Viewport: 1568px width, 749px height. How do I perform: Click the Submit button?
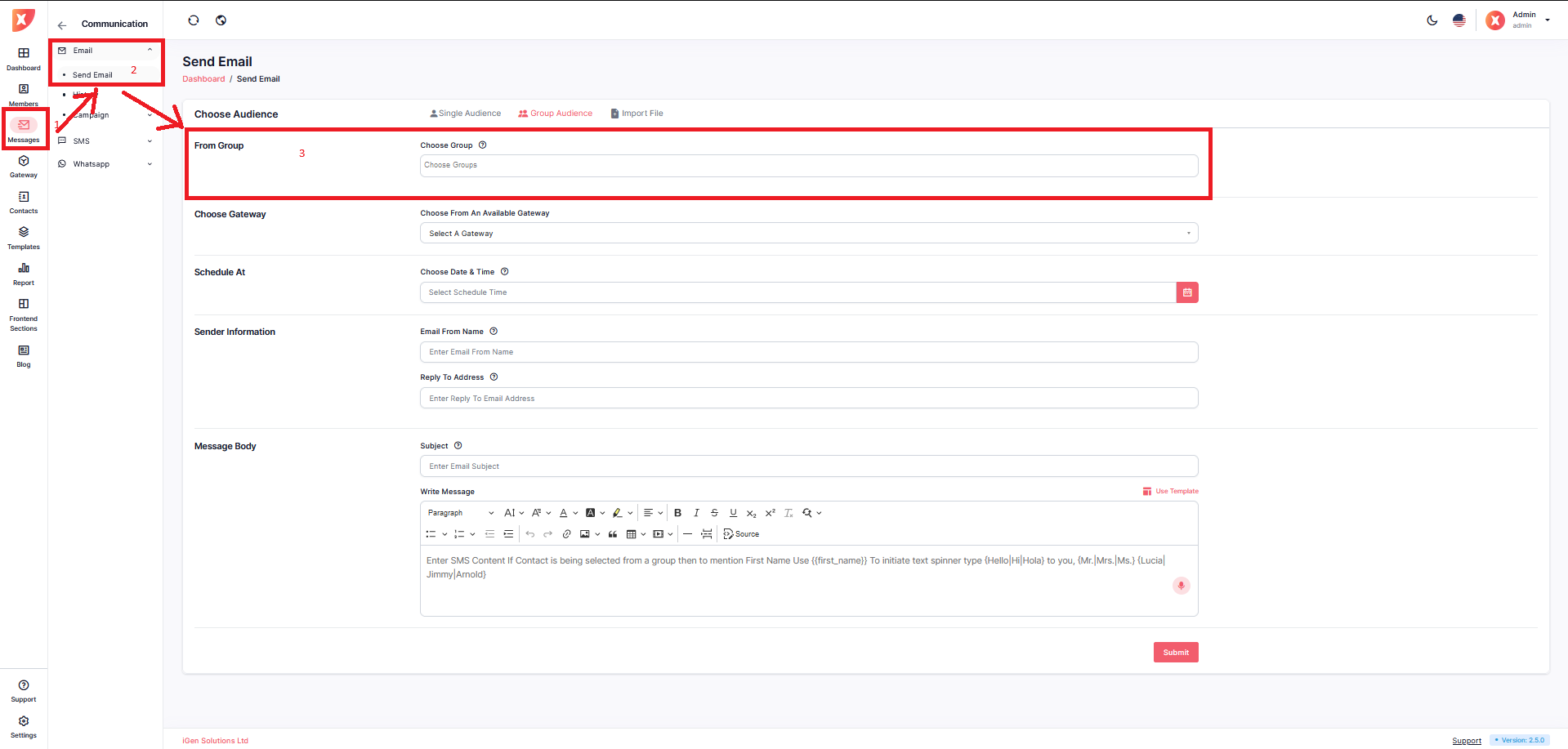[x=1175, y=653]
